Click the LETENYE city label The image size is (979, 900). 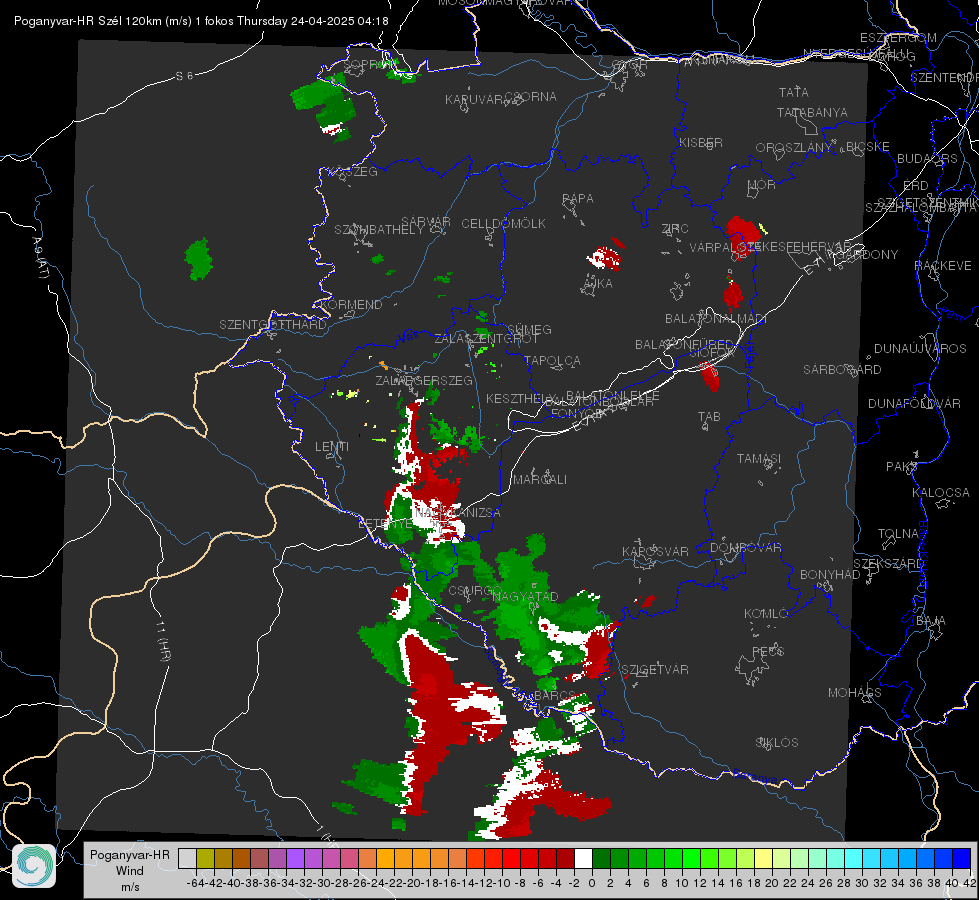[x=385, y=524]
